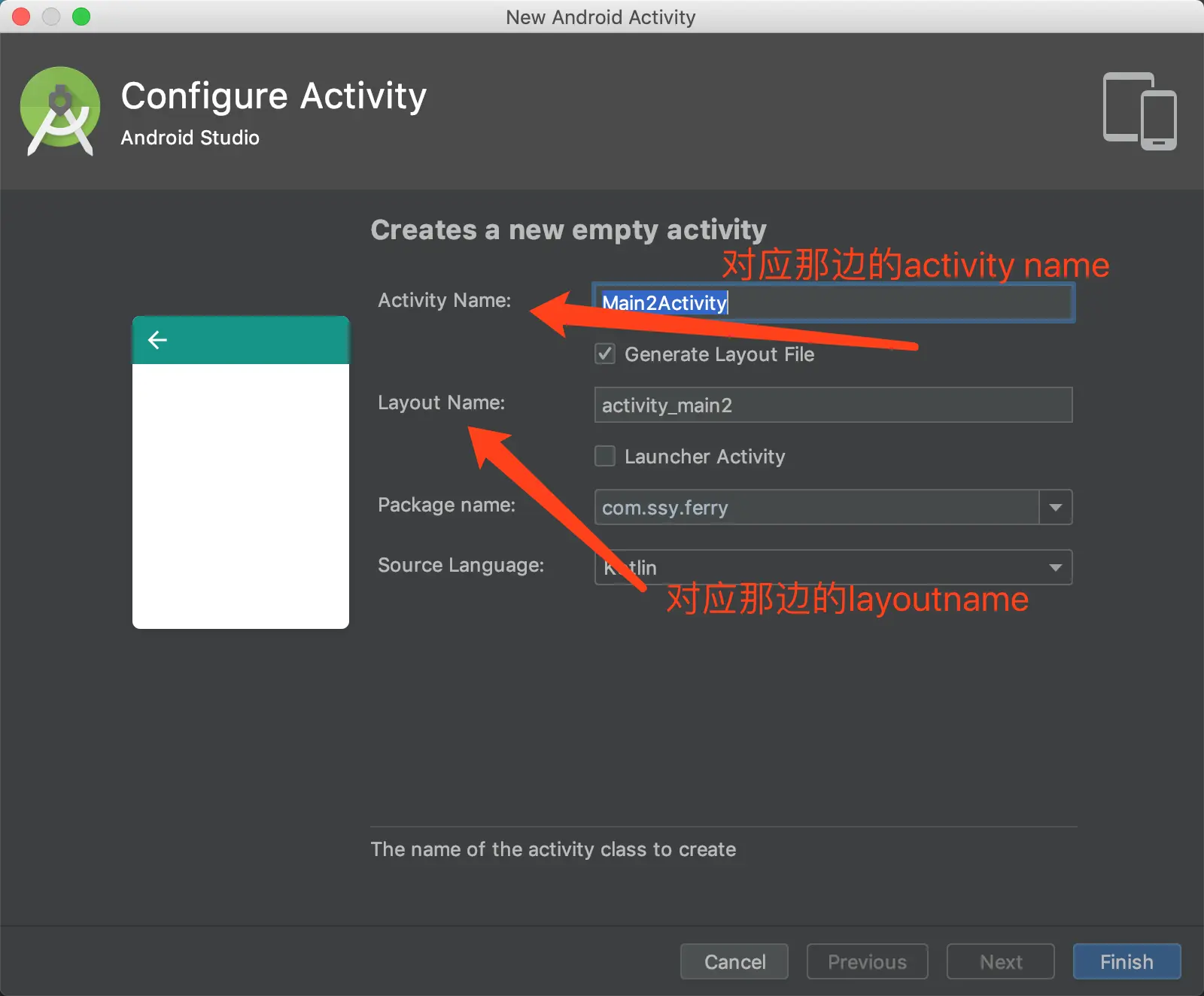Focus the Activity Name input field

[833, 302]
